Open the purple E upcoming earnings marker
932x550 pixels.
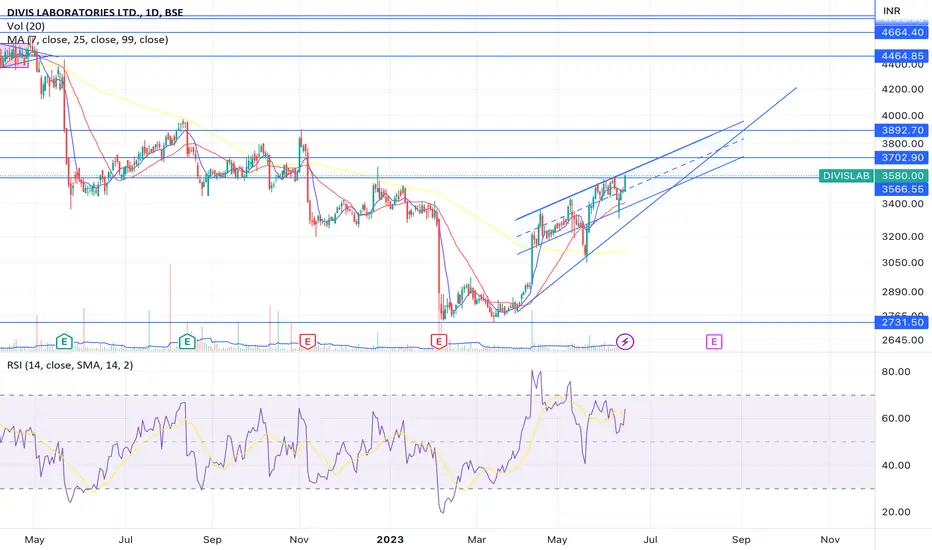click(714, 341)
